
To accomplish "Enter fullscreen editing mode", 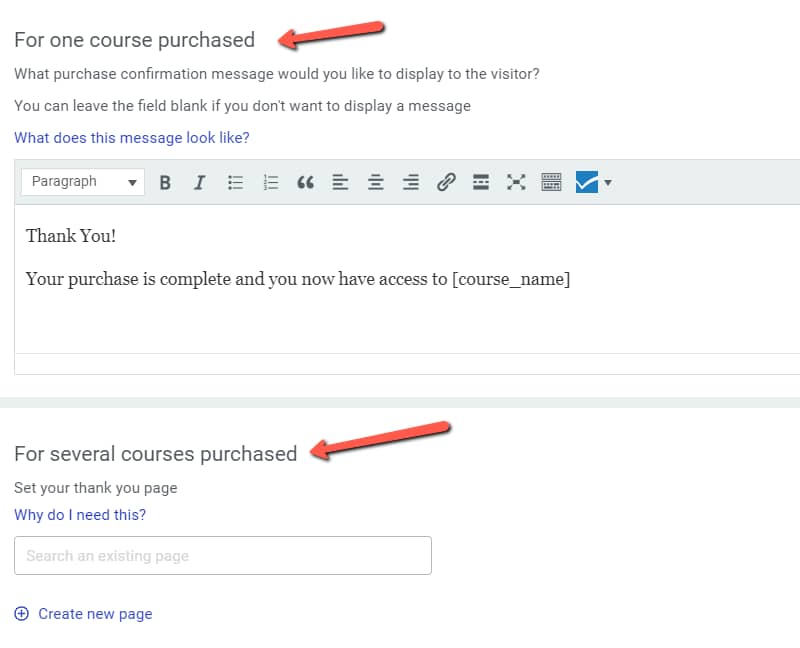I will (516, 182).
